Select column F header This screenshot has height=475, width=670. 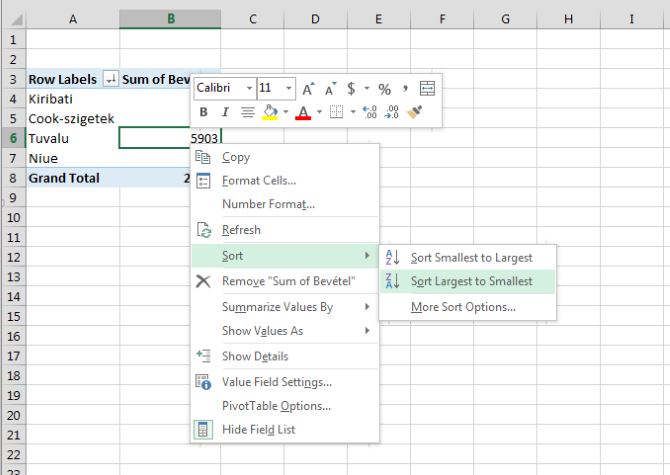pyautogui.click(x=442, y=19)
